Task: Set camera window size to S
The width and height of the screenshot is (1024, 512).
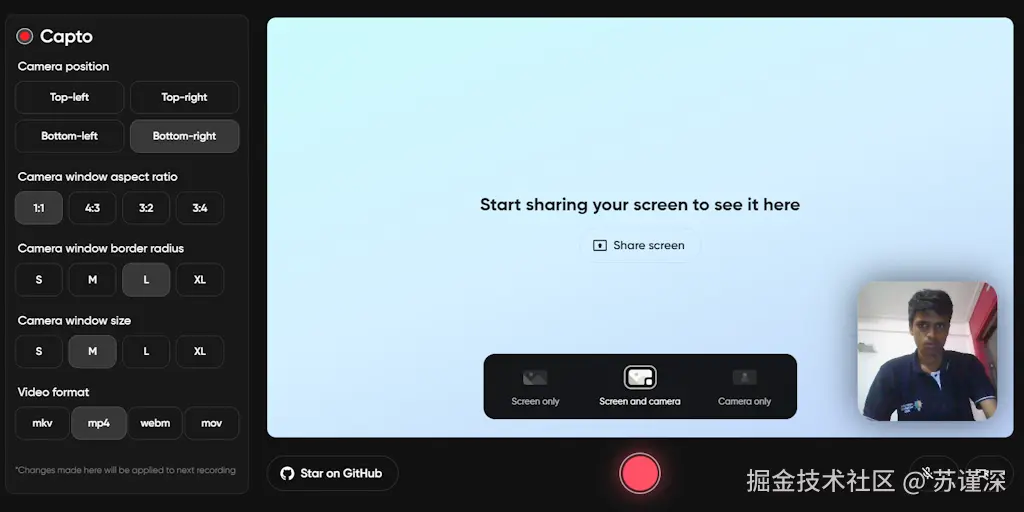Action: click(39, 351)
